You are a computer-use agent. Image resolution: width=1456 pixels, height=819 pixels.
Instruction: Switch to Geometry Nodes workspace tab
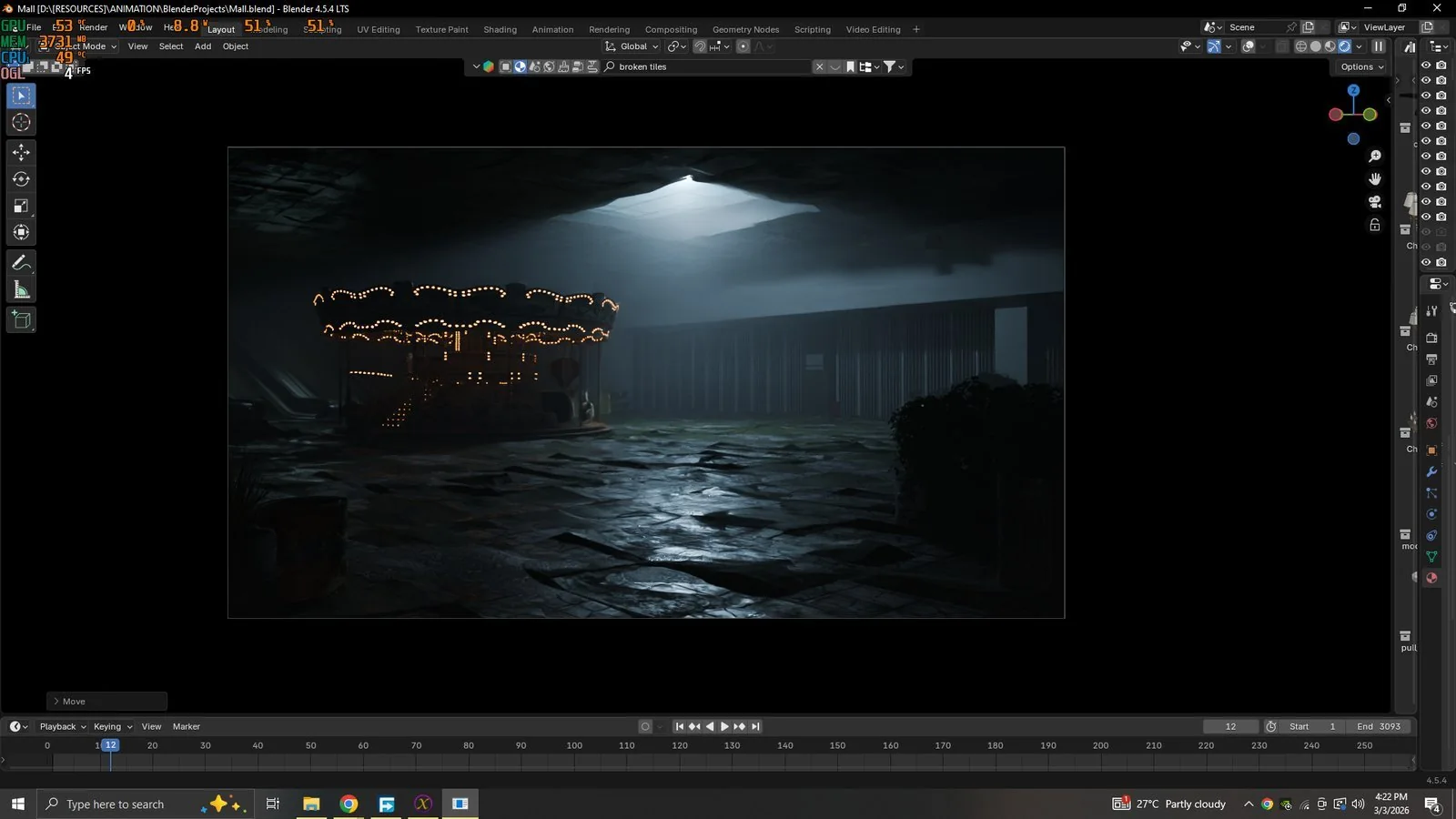point(745,29)
